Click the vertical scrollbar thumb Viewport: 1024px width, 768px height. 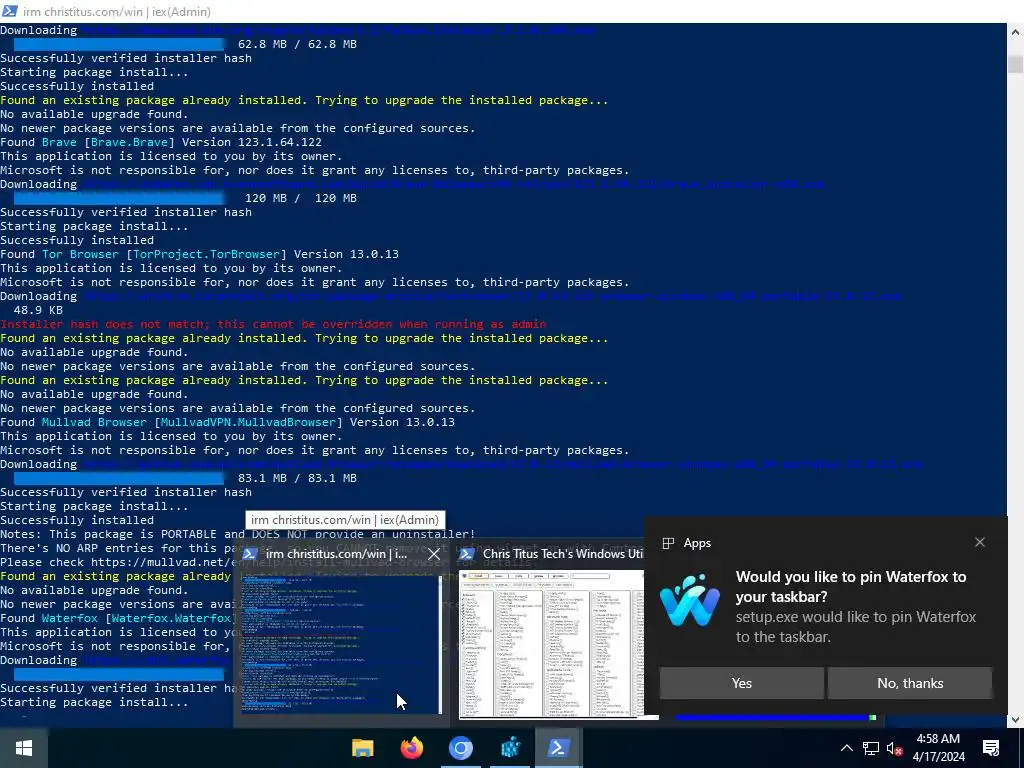[x=1016, y=65]
